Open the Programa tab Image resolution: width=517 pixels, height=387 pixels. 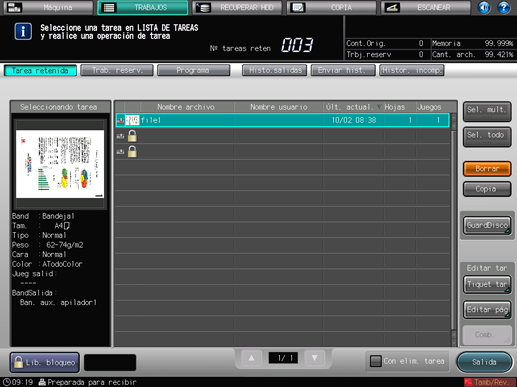[x=193, y=70]
